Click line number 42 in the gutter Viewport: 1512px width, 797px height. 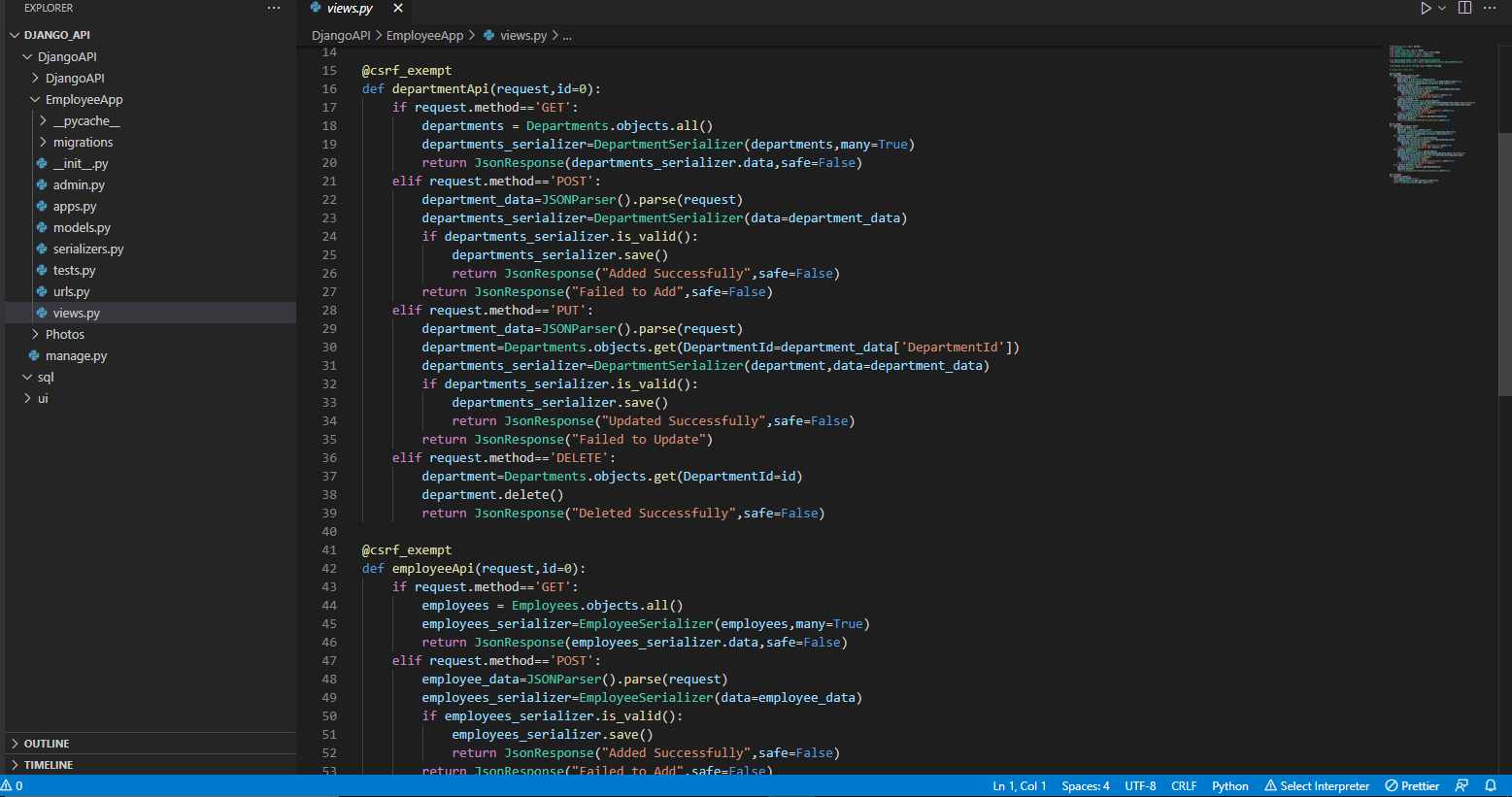[x=329, y=568]
